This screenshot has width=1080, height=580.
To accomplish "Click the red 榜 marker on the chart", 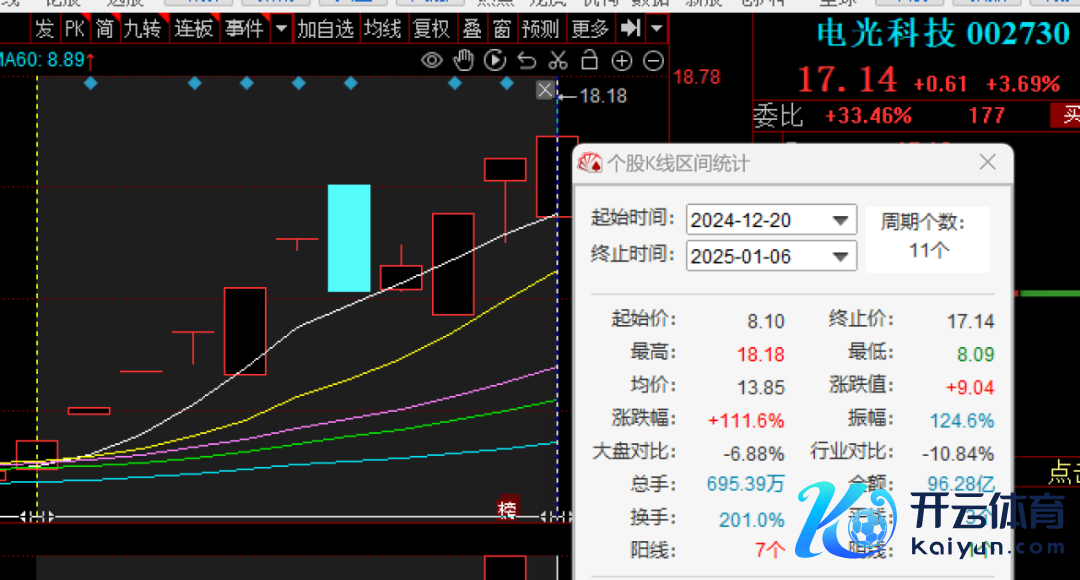I will pos(508,509).
